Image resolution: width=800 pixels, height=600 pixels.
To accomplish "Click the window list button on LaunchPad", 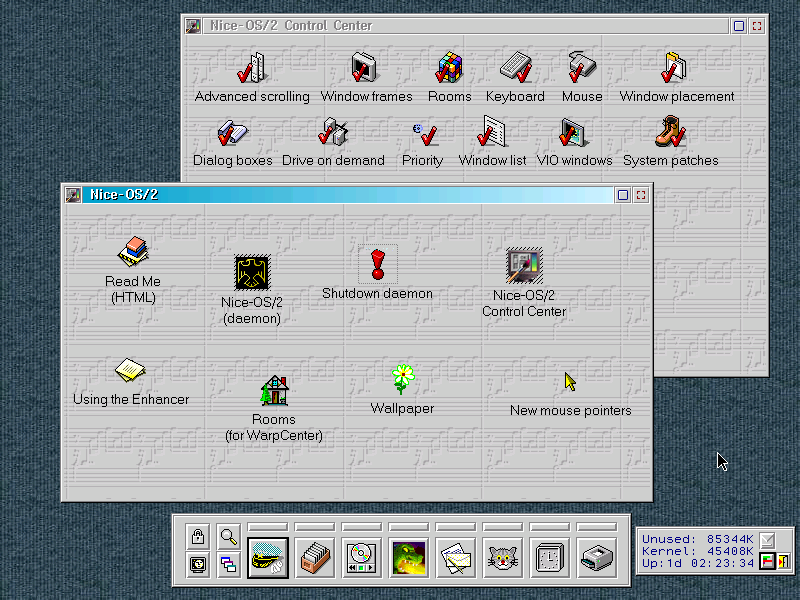I will coord(229,564).
